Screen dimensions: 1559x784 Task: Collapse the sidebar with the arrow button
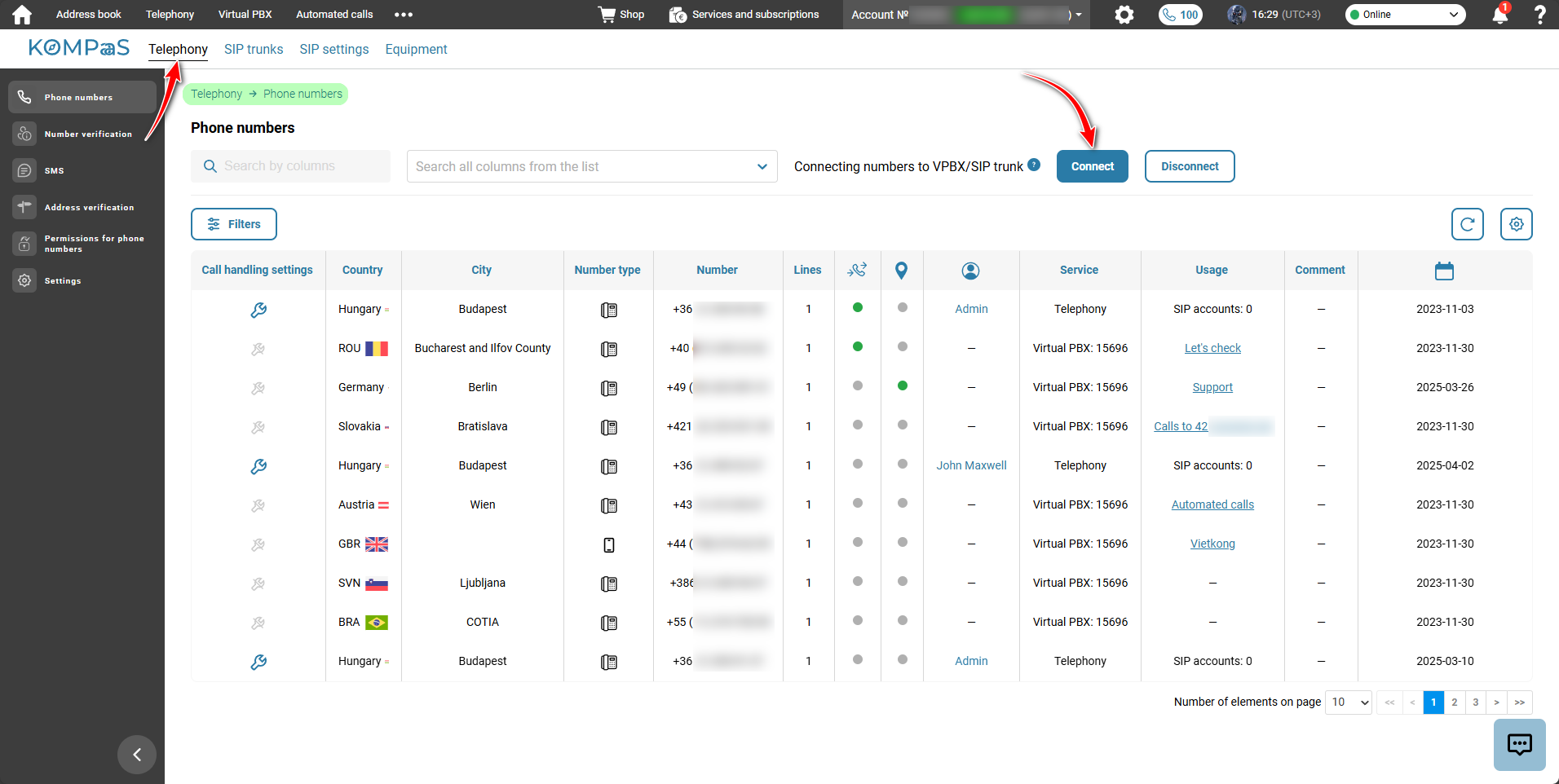coord(137,755)
